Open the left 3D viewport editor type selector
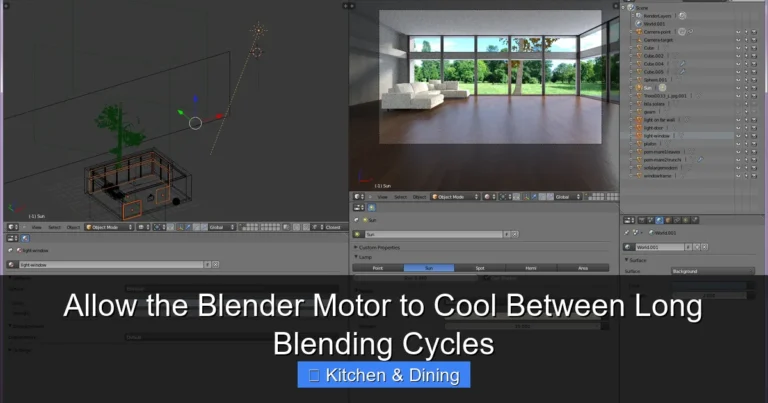The width and height of the screenshot is (768, 403). click(x=13, y=227)
